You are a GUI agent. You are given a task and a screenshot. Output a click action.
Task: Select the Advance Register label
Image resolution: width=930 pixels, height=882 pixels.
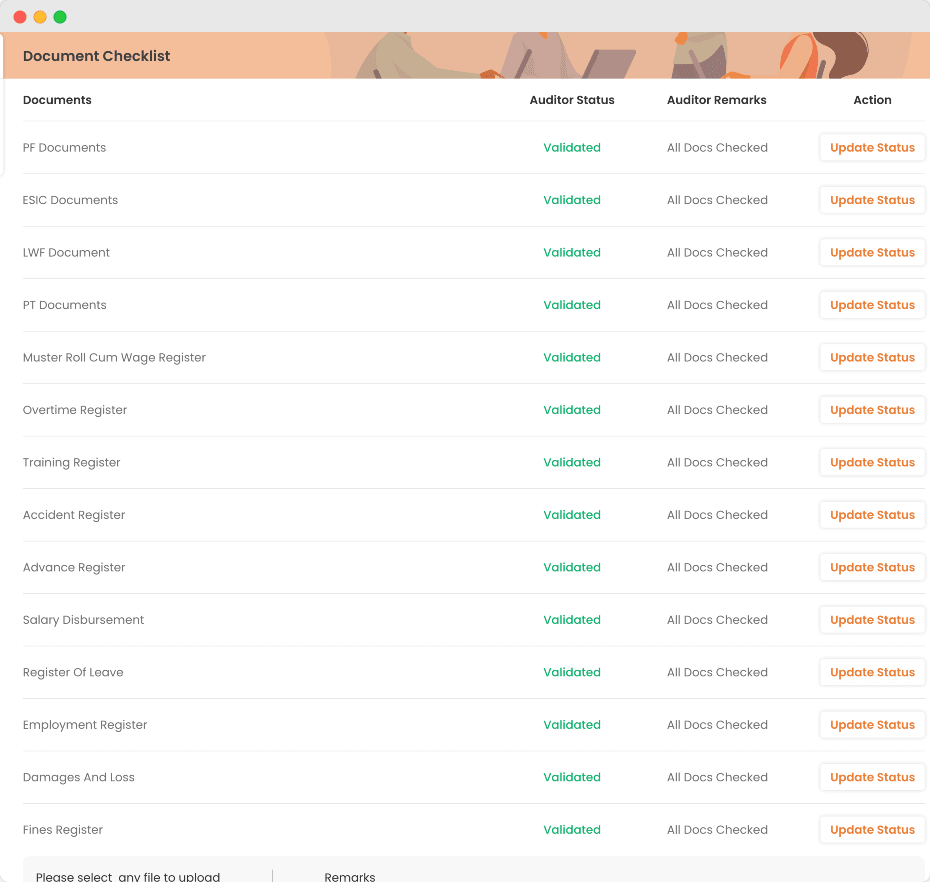point(74,568)
